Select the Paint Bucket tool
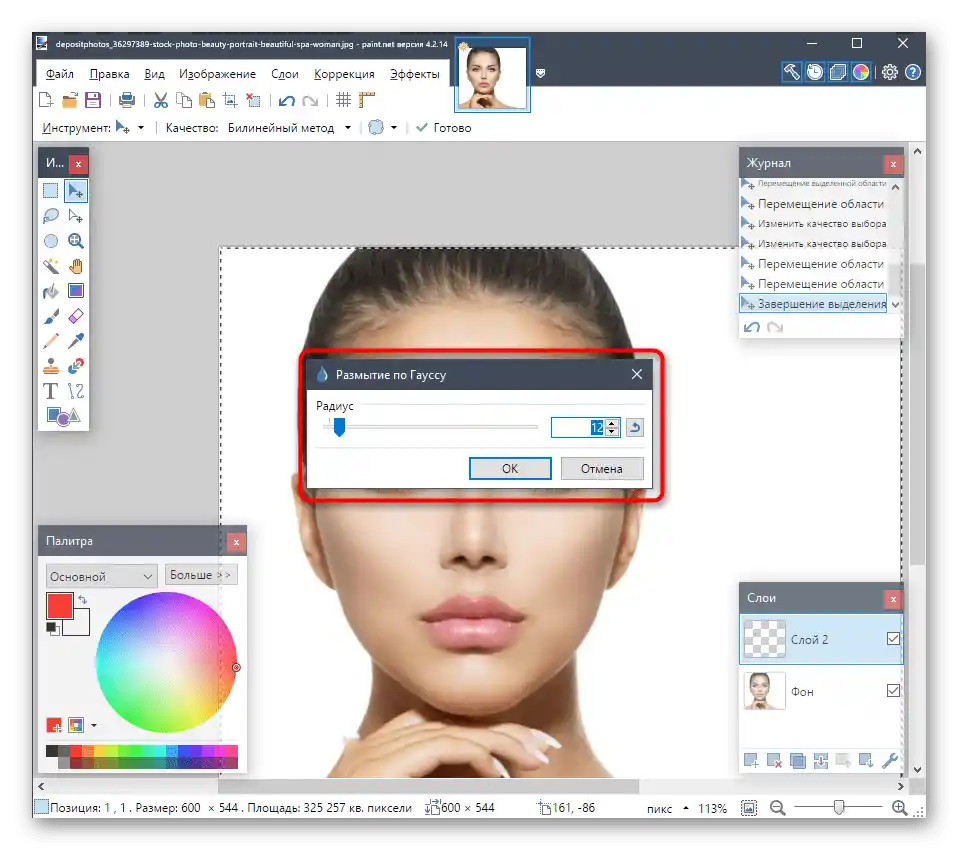 tap(51, 291)
